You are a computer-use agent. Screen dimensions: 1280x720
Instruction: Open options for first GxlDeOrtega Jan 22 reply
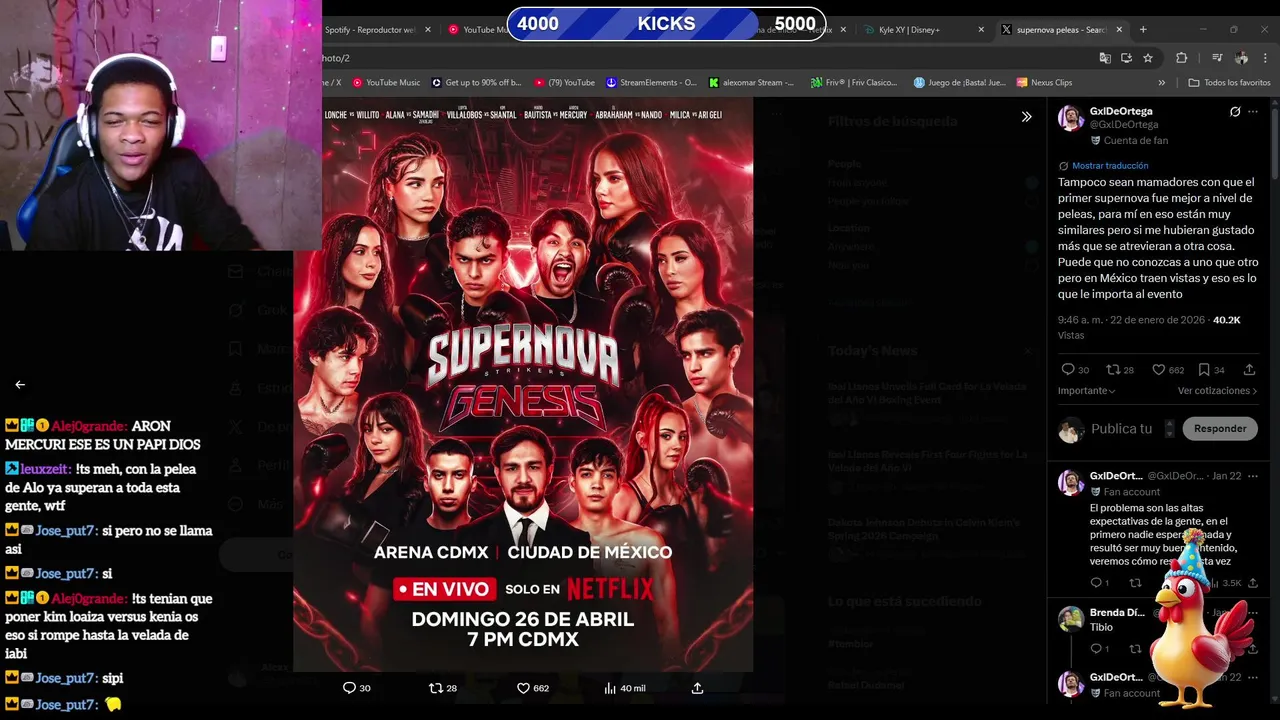coord(1253,476)
